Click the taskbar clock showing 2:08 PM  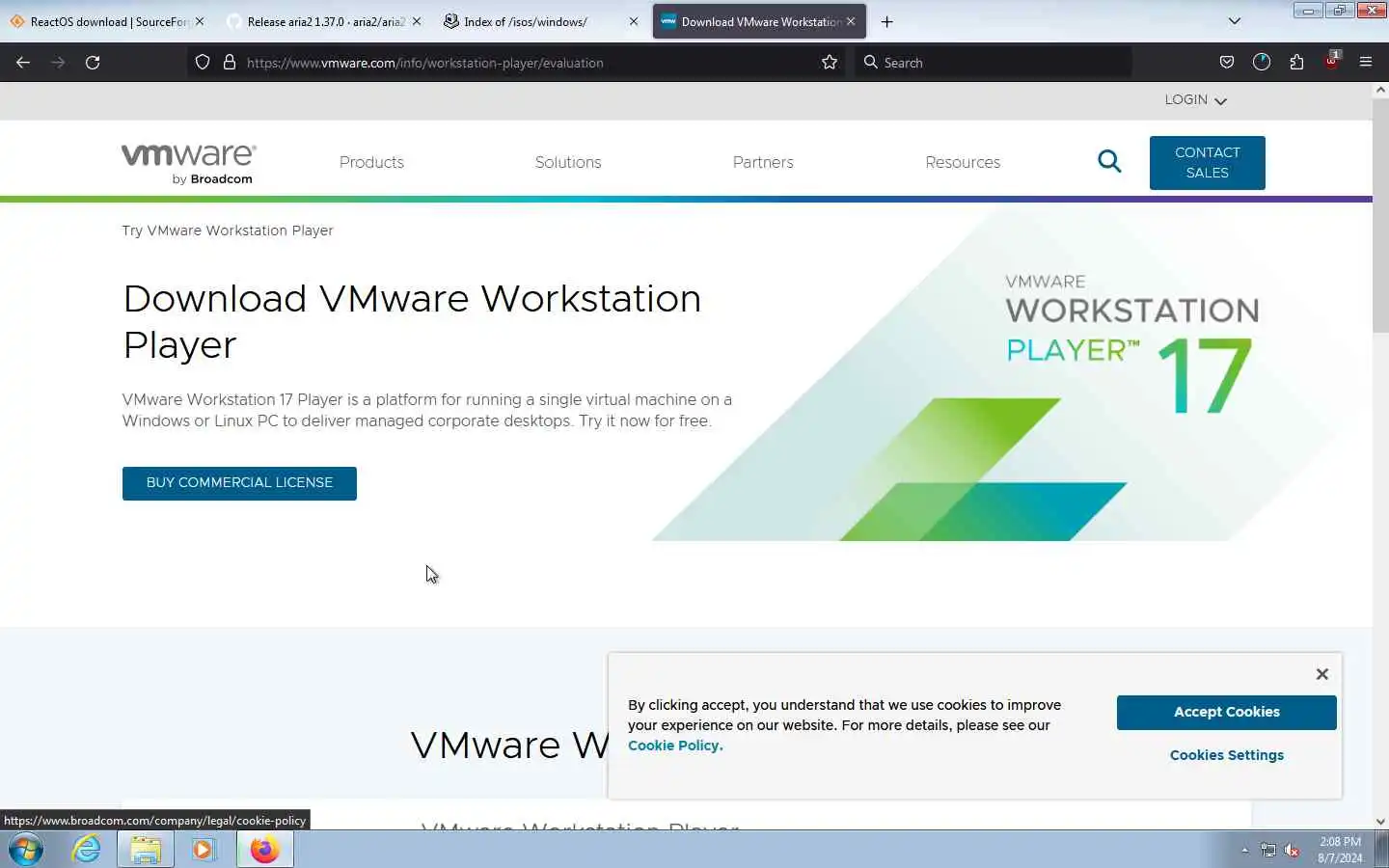(x=1340, y=850)
